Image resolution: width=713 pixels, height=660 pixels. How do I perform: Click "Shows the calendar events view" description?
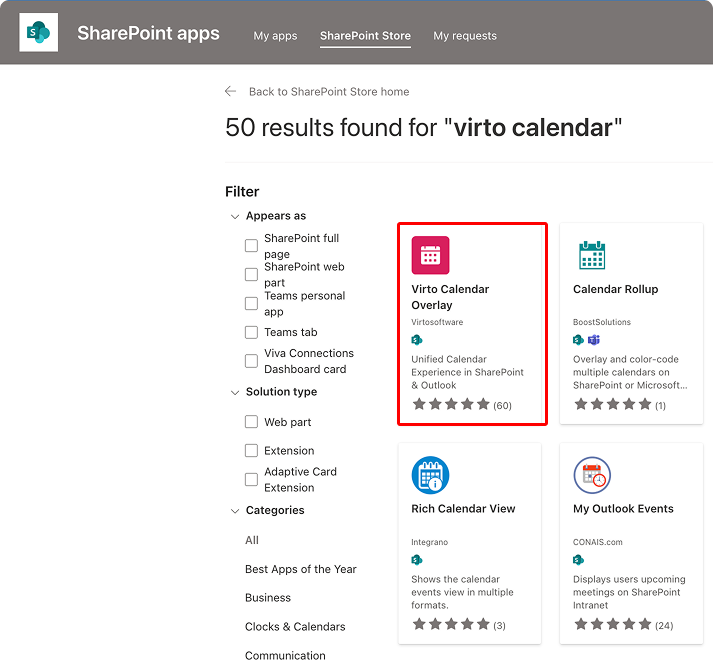coord(462,592)
